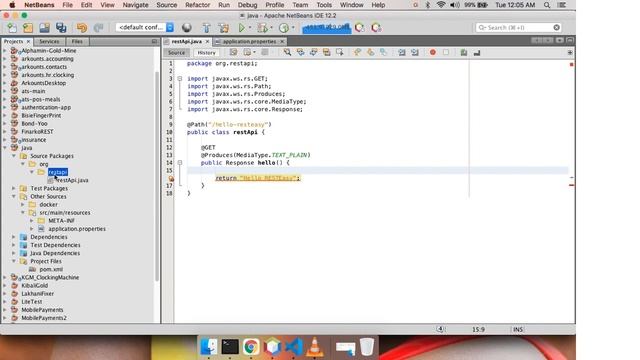Image resolution: width=640 pixels, height=360 pixels.
Task: Open the Navigate menu
Action: coord(136,5)
